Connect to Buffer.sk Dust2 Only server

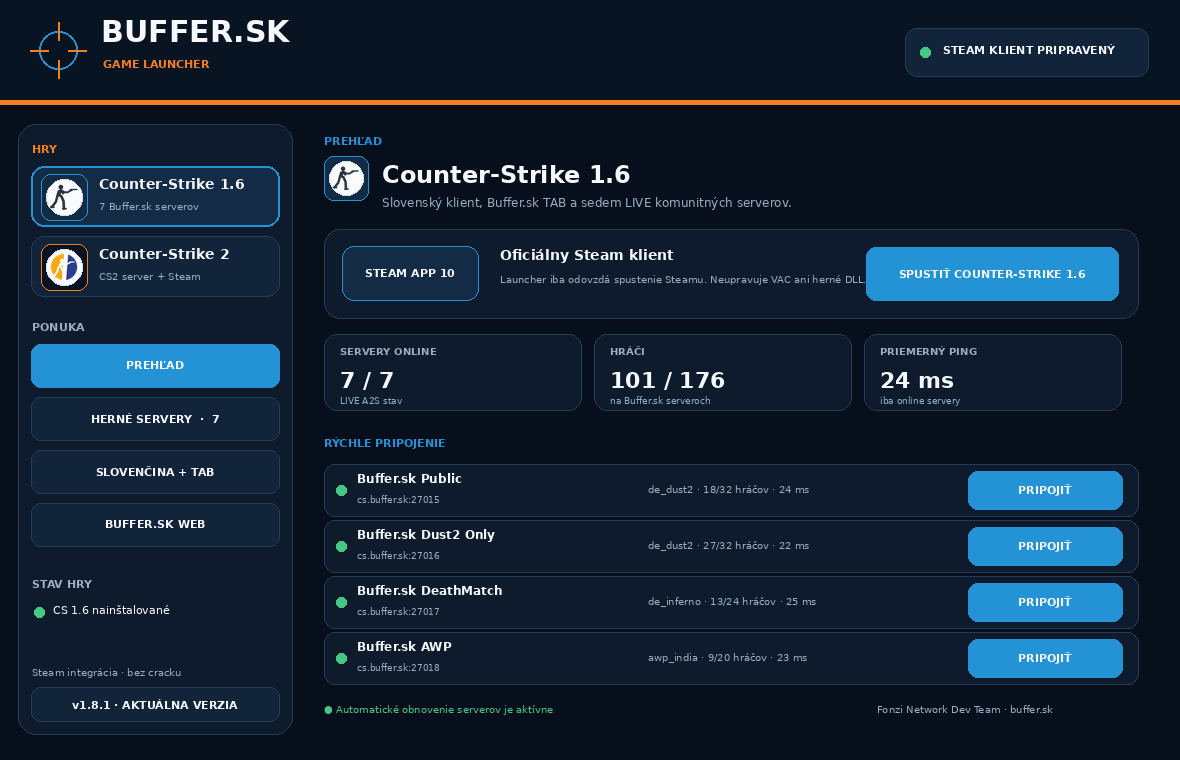click(1045, 546)
